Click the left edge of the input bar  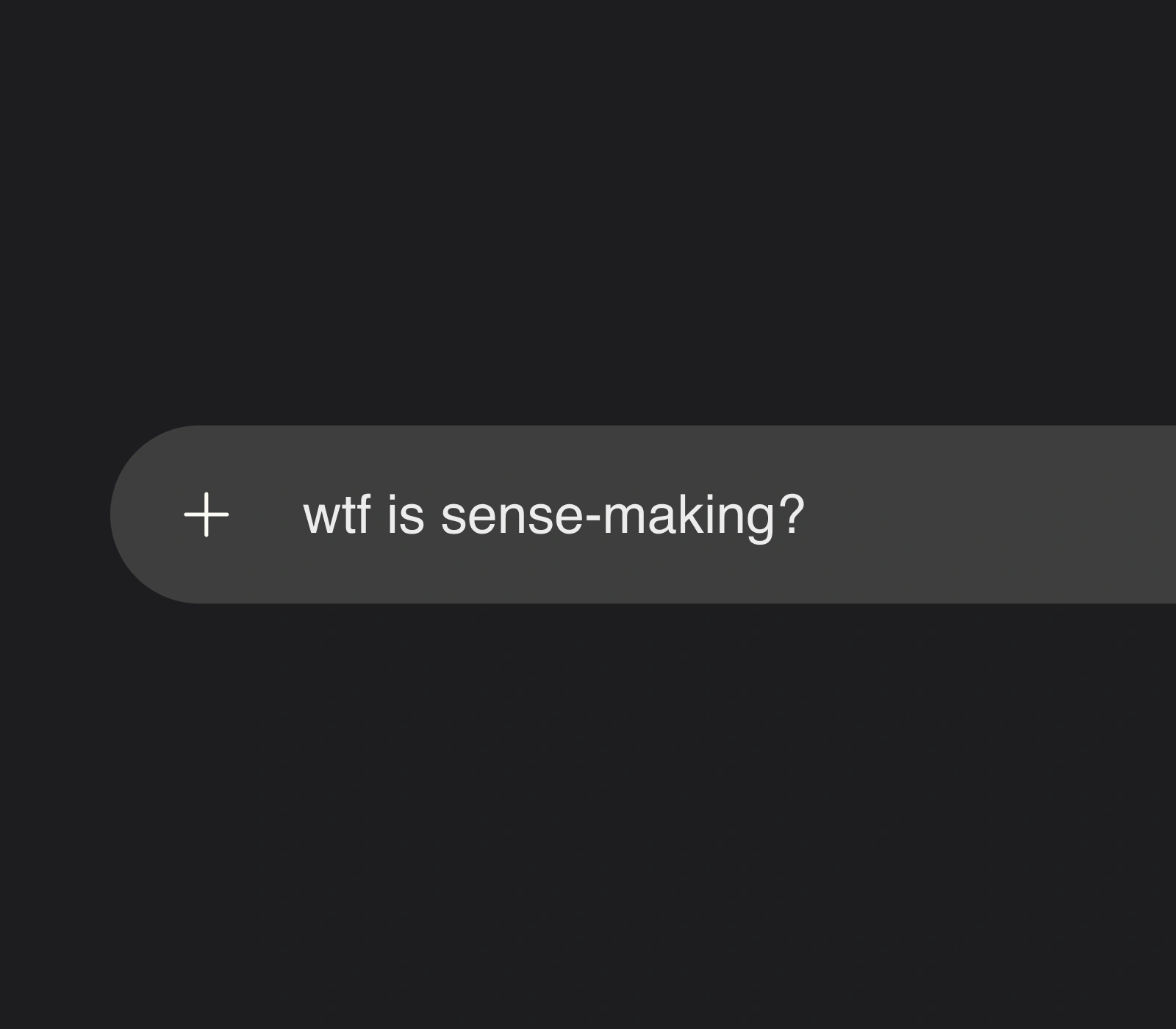[x=140, y=514]
